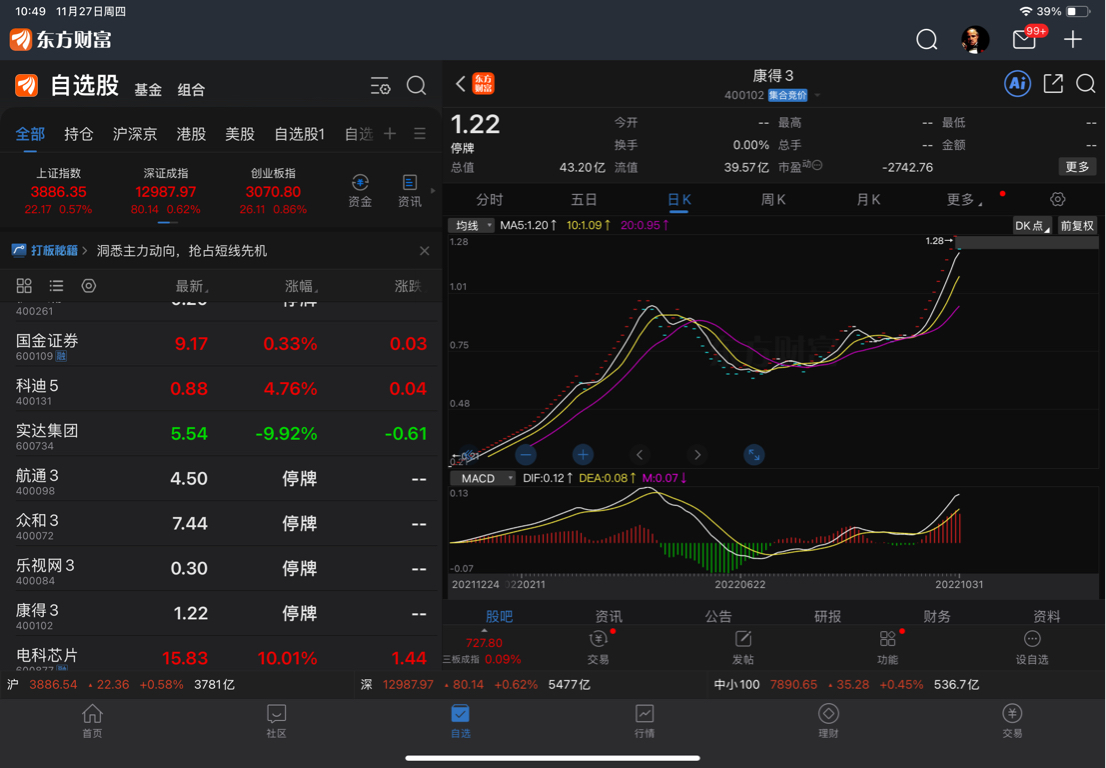Toggle the DK点 indicator
Viewport: 1106px width, 768px height.
(x=1032, y=226)
